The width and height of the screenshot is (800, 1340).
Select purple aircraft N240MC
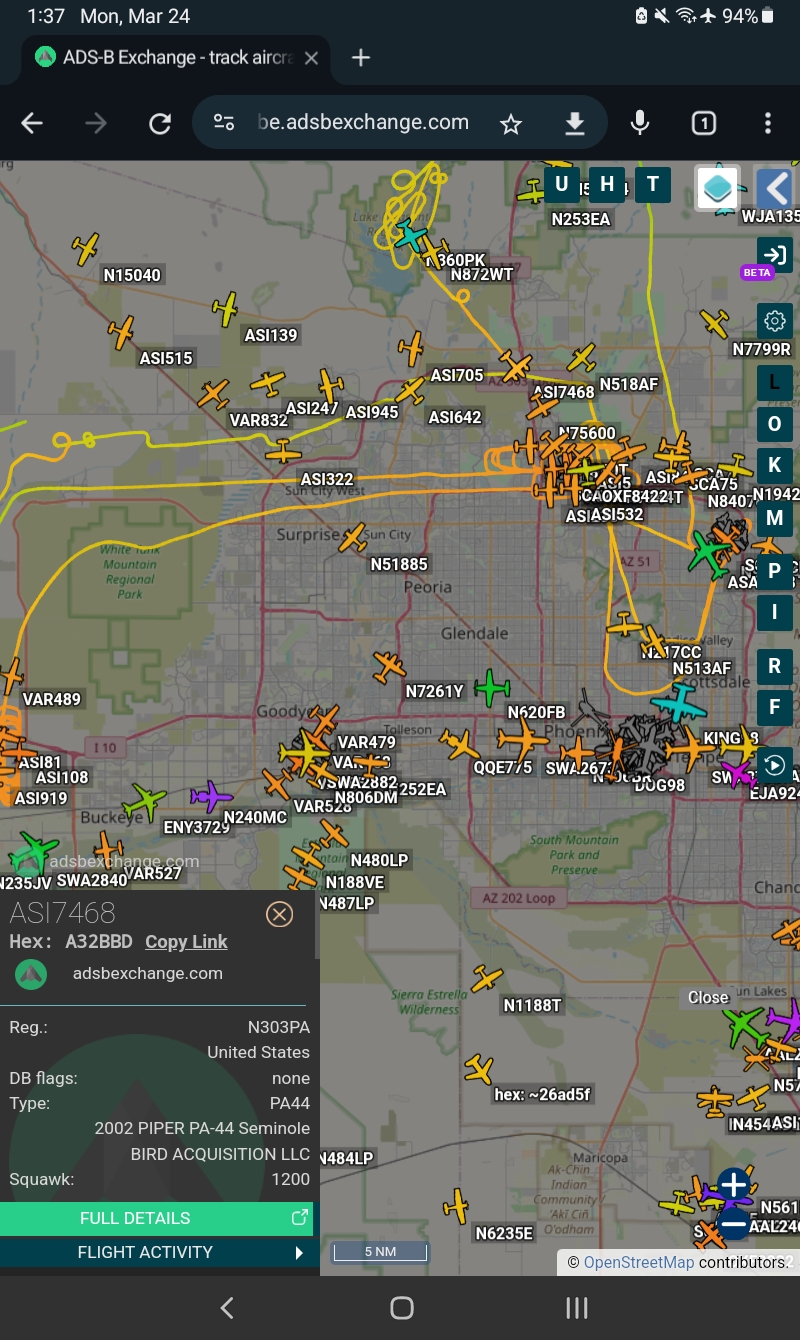click(x=211, y=797)
